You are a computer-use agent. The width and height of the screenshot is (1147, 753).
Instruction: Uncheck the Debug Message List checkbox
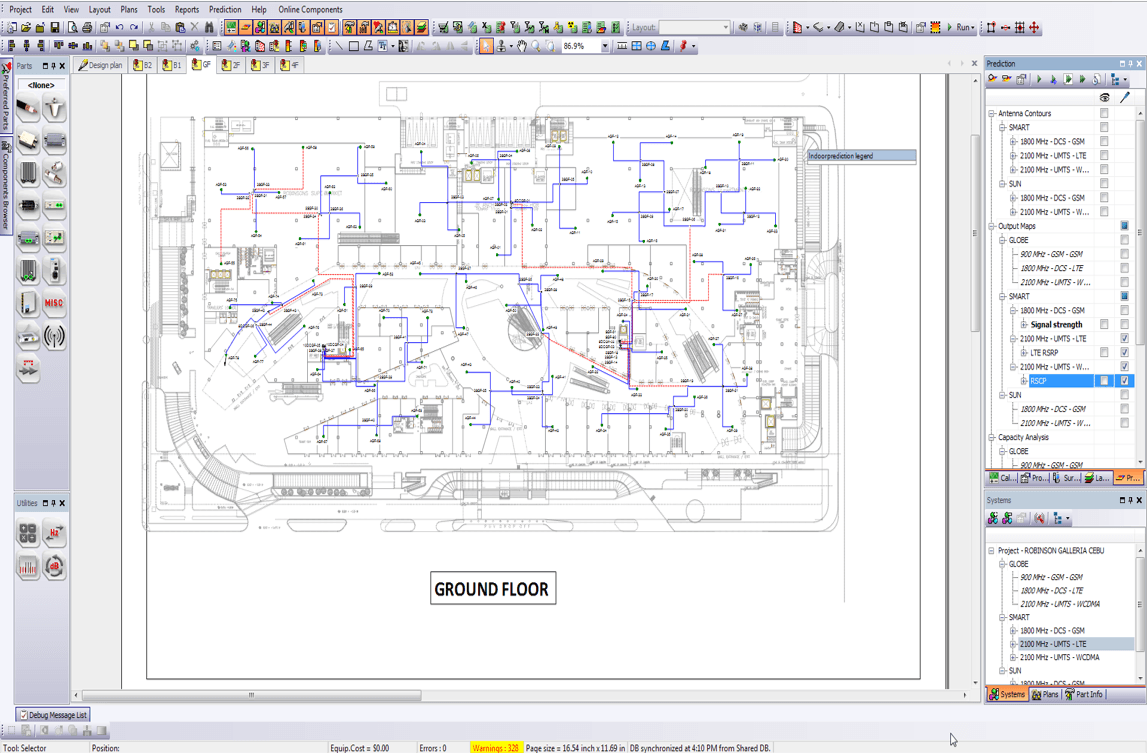[26, 715]
